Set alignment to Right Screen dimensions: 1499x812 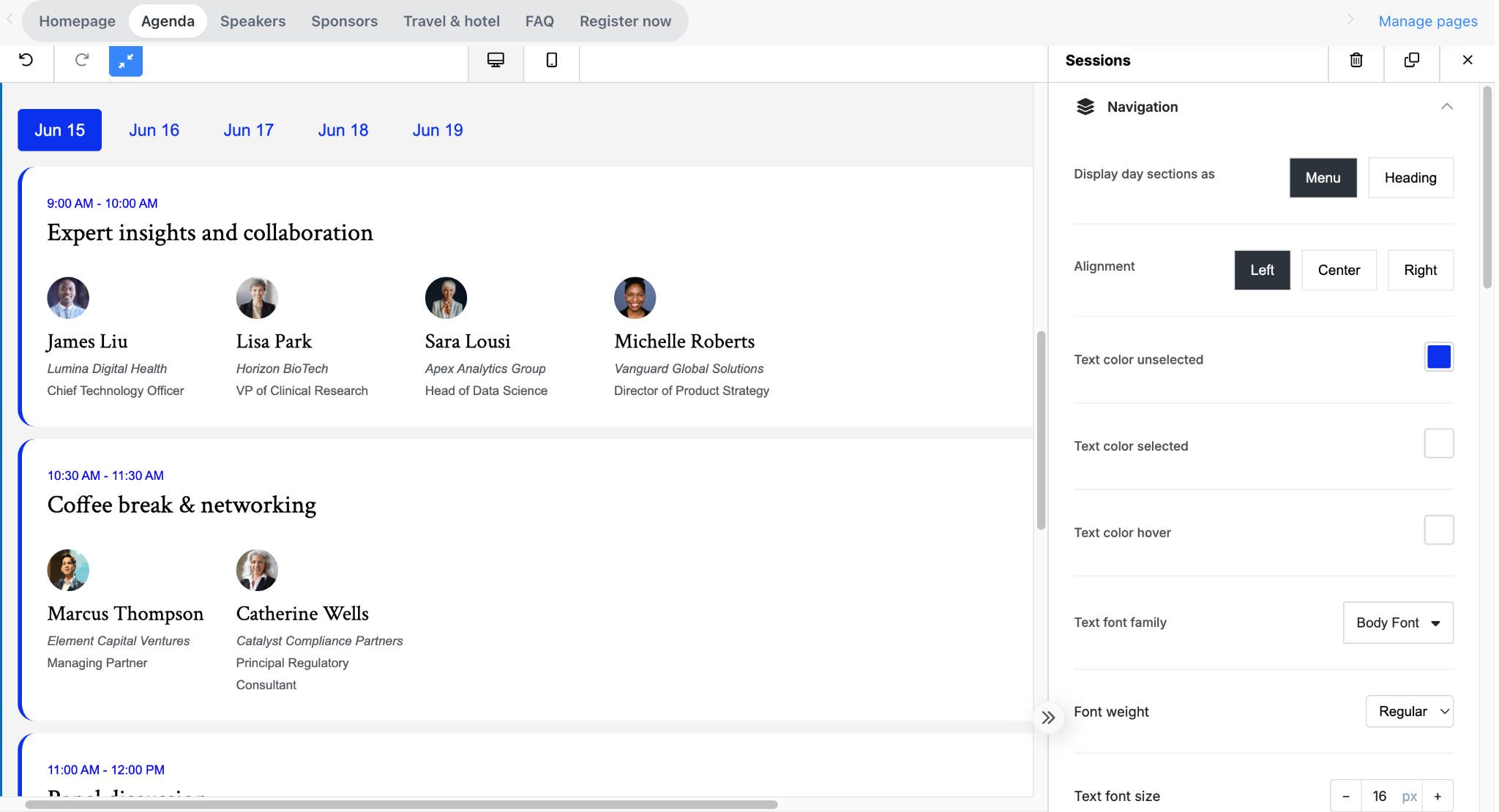[x=1420, y=270]
